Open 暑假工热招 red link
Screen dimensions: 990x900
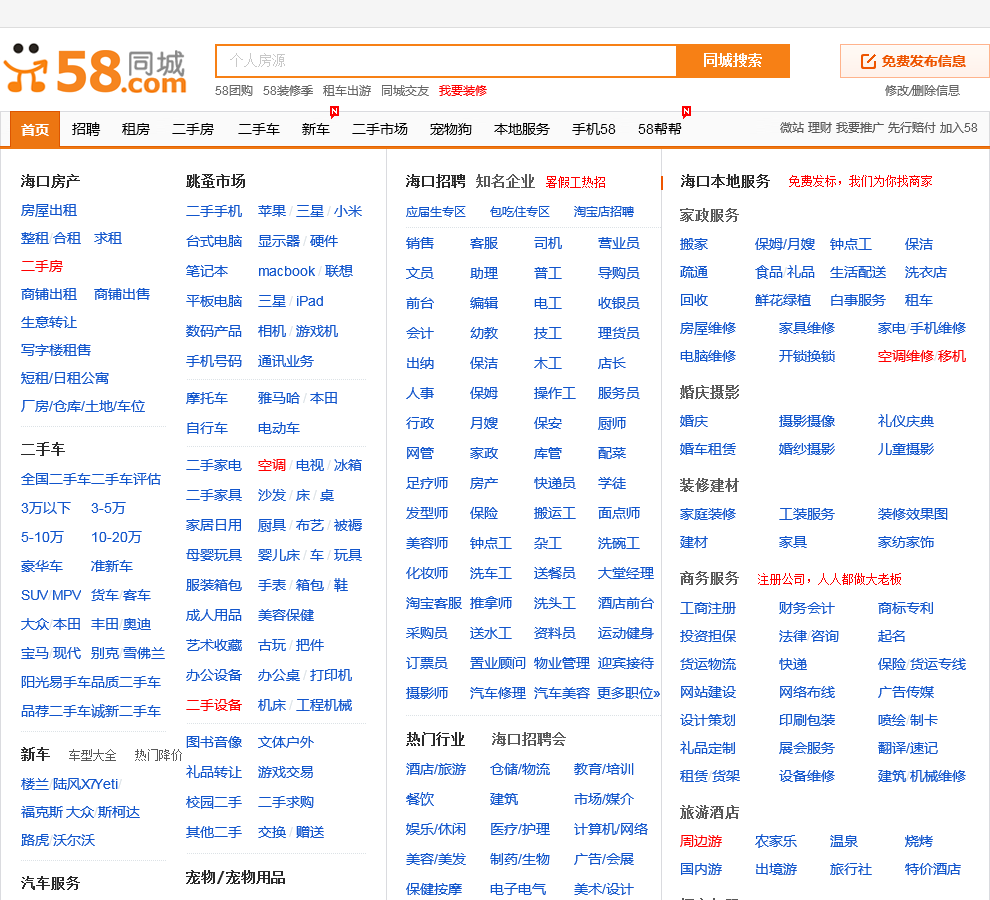[575, 183]
